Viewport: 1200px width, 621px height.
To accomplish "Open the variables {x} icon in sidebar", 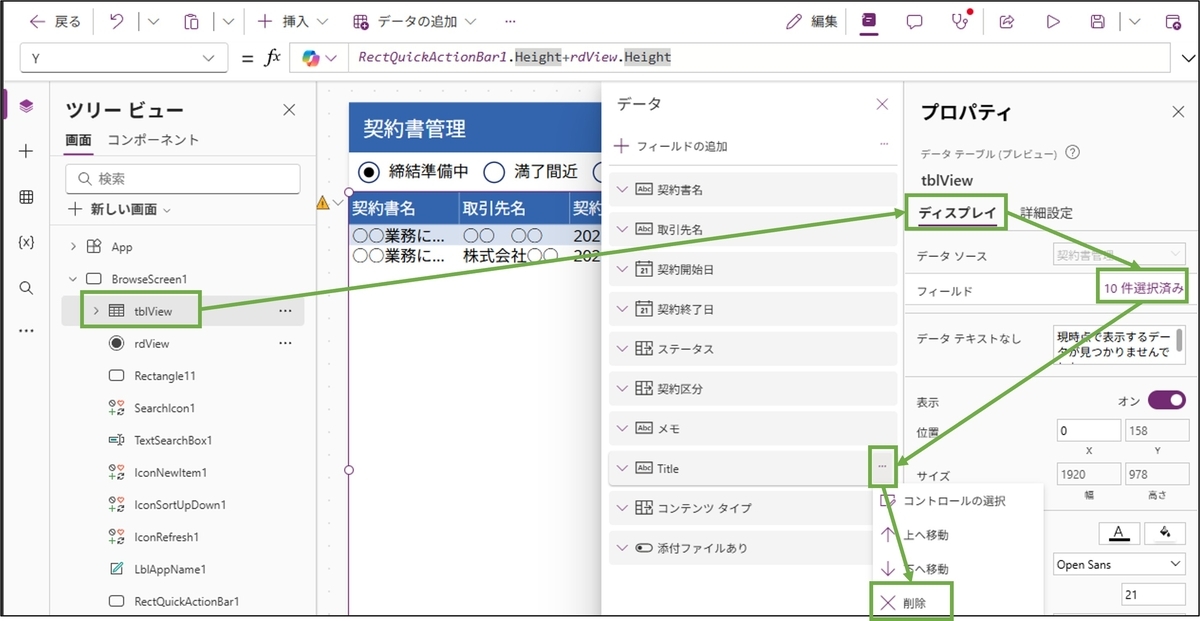I will click(x=26, y=243).
